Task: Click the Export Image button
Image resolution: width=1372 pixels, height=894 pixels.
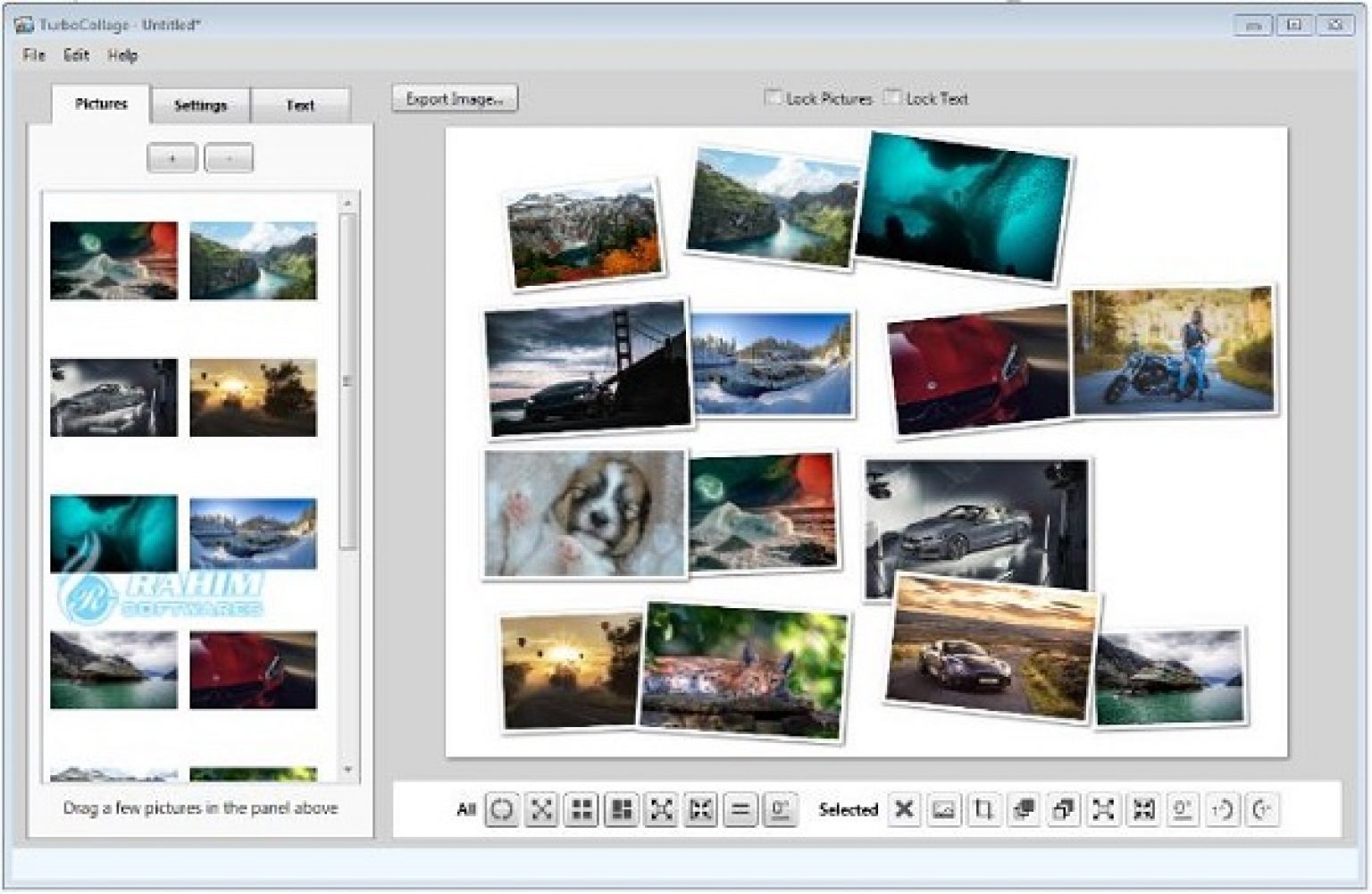Action: click(455, 98)
